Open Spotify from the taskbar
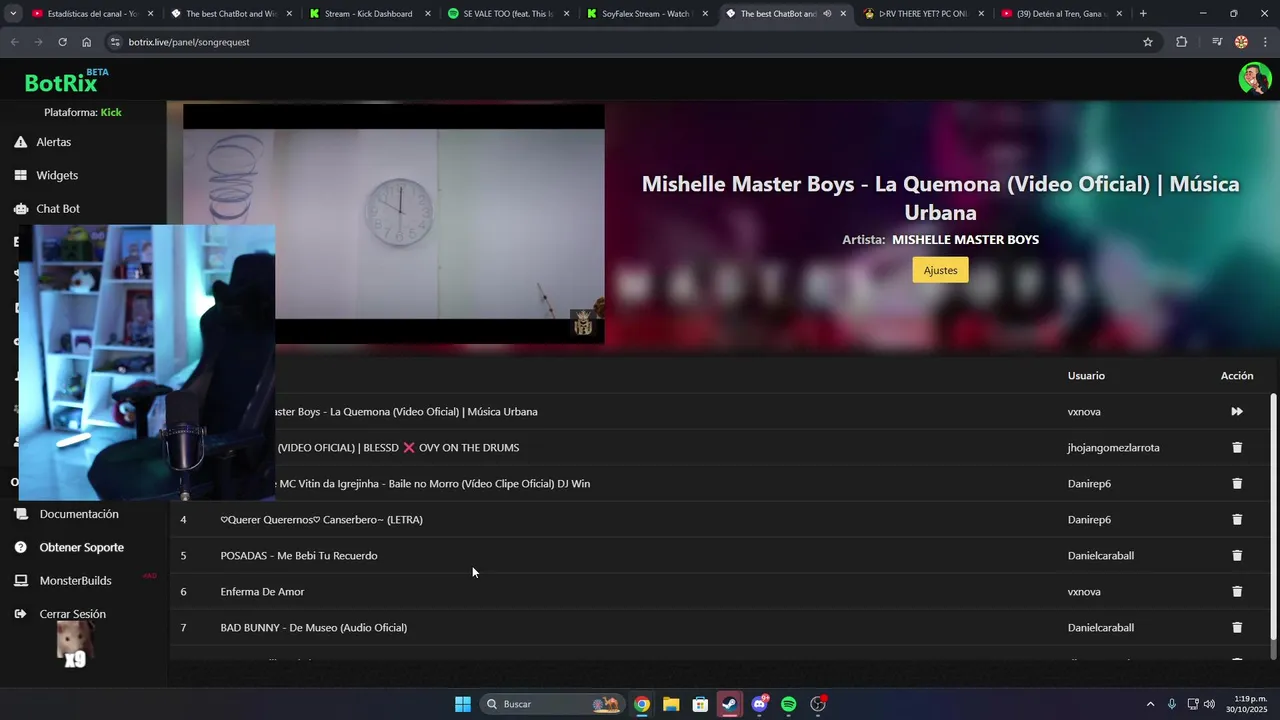 pyautogui.click(x=789, y=704)
